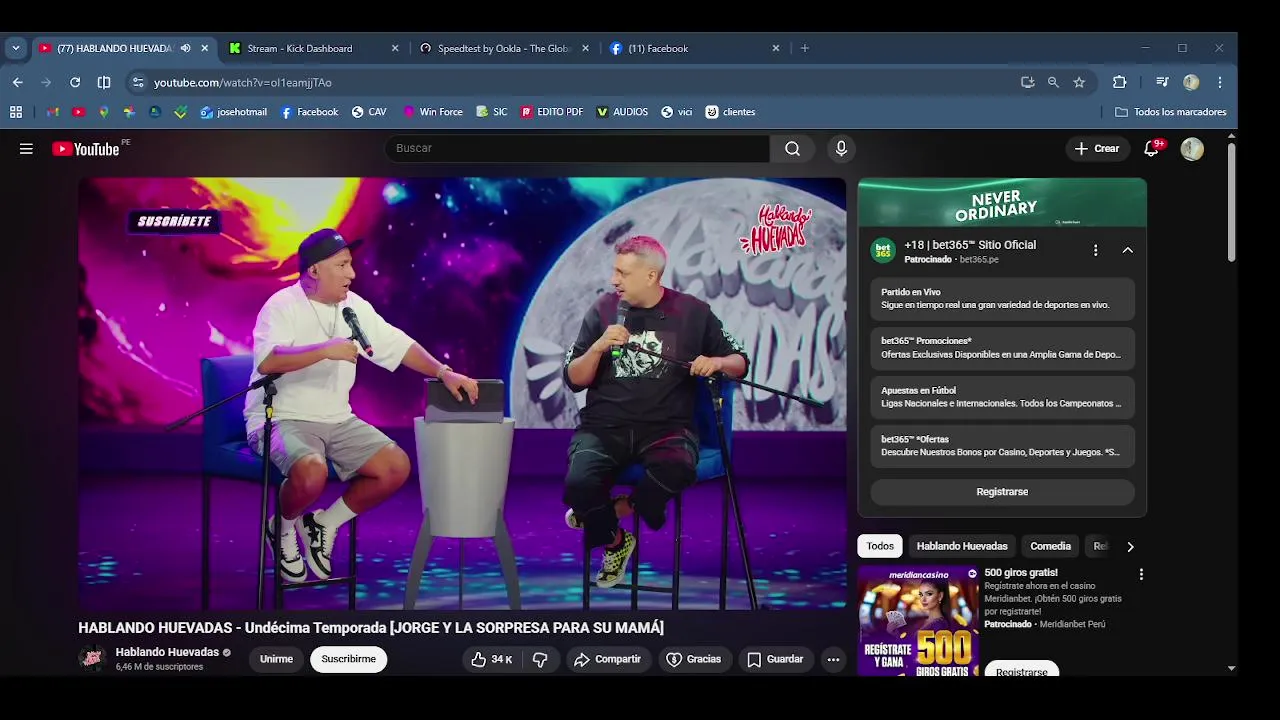
Task: Open Chrome split view icon
Action: click(x=104, y=82)
